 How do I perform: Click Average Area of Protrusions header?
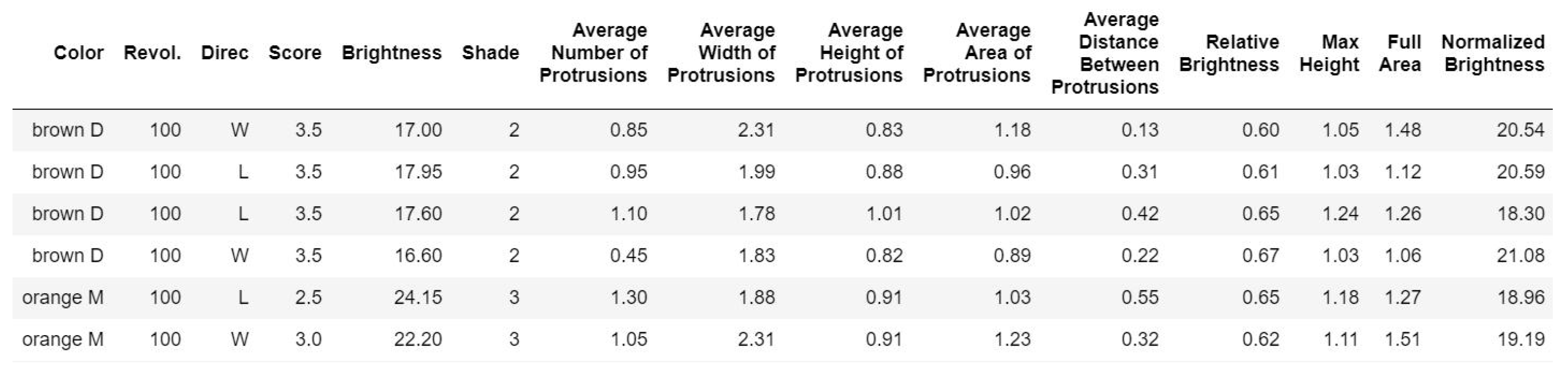977,53
